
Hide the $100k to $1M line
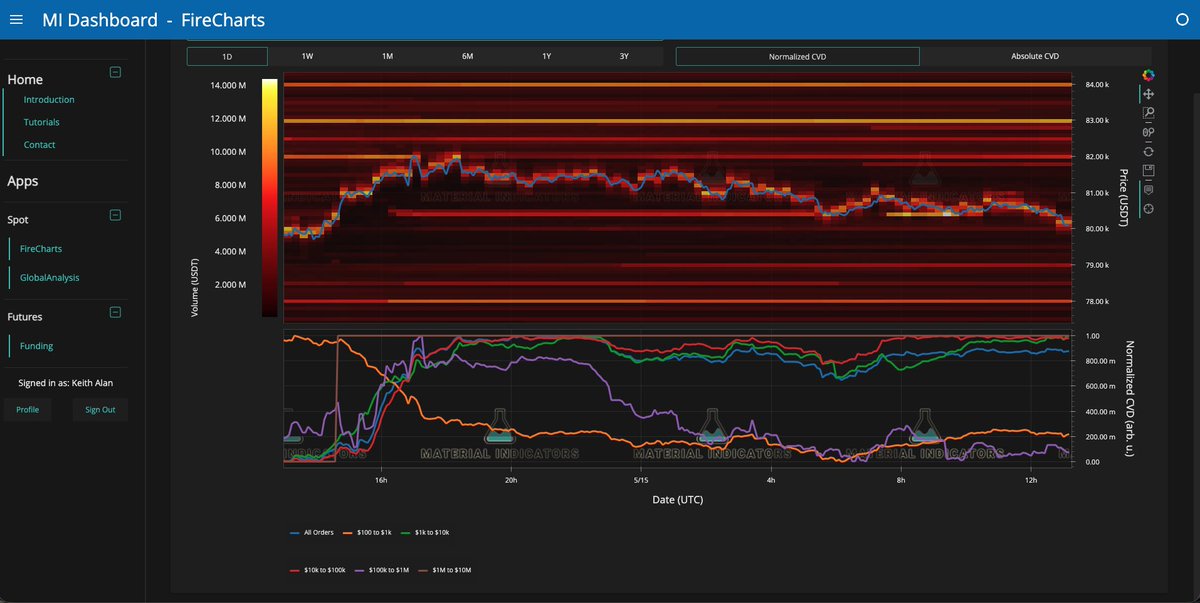384,569
